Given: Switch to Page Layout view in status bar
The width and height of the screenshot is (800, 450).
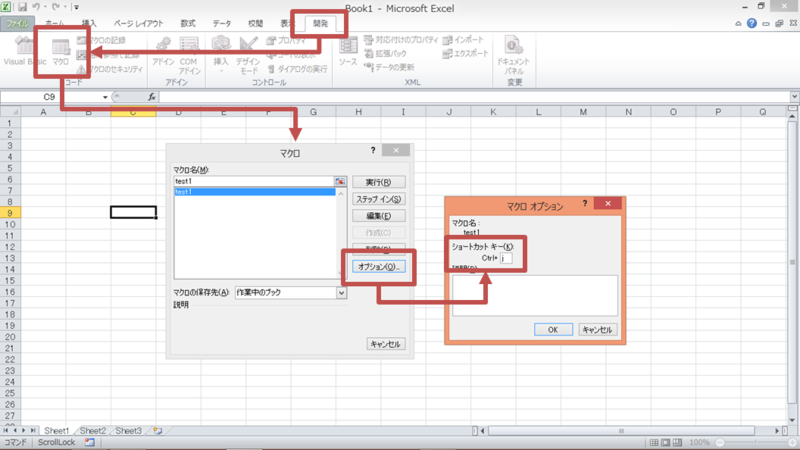Looking at the screenshot, I should (666, 442).
